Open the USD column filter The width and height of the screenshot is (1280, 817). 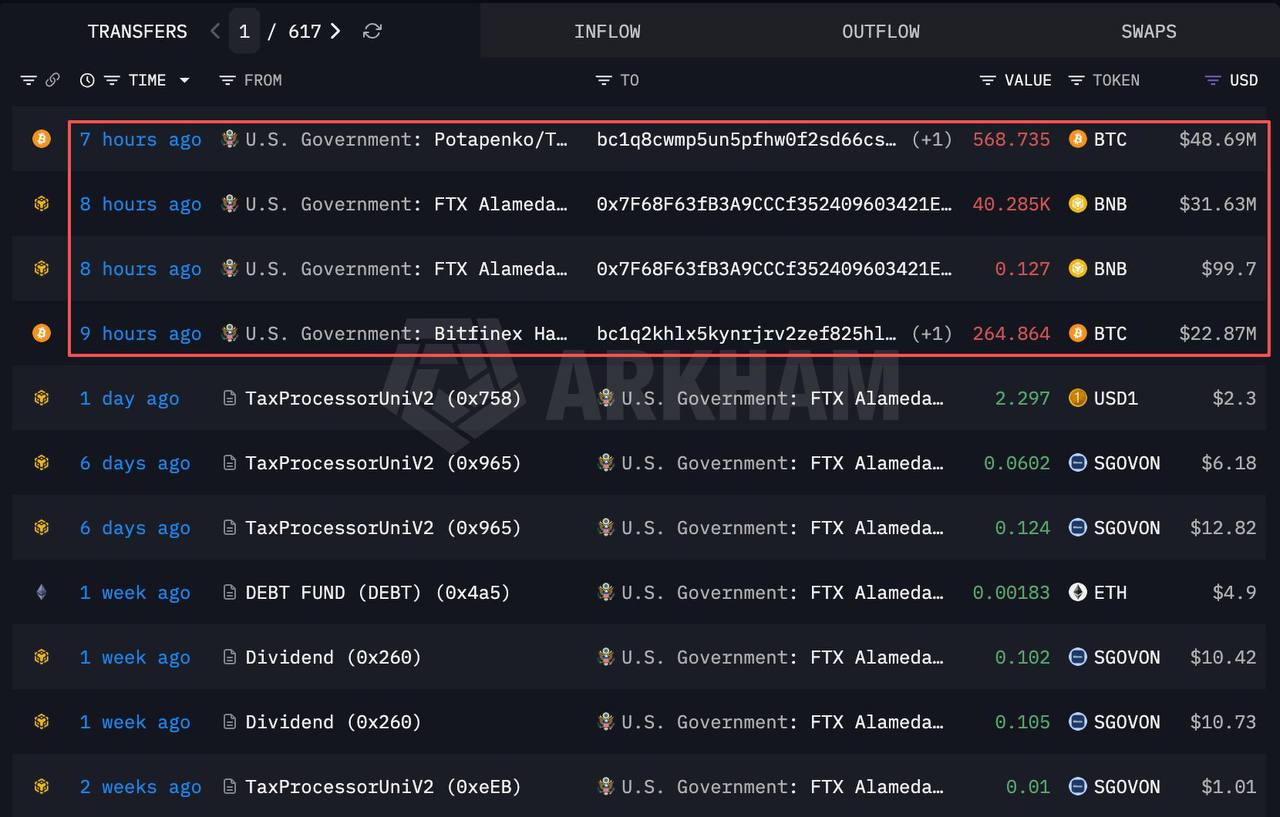[1213, 80]
